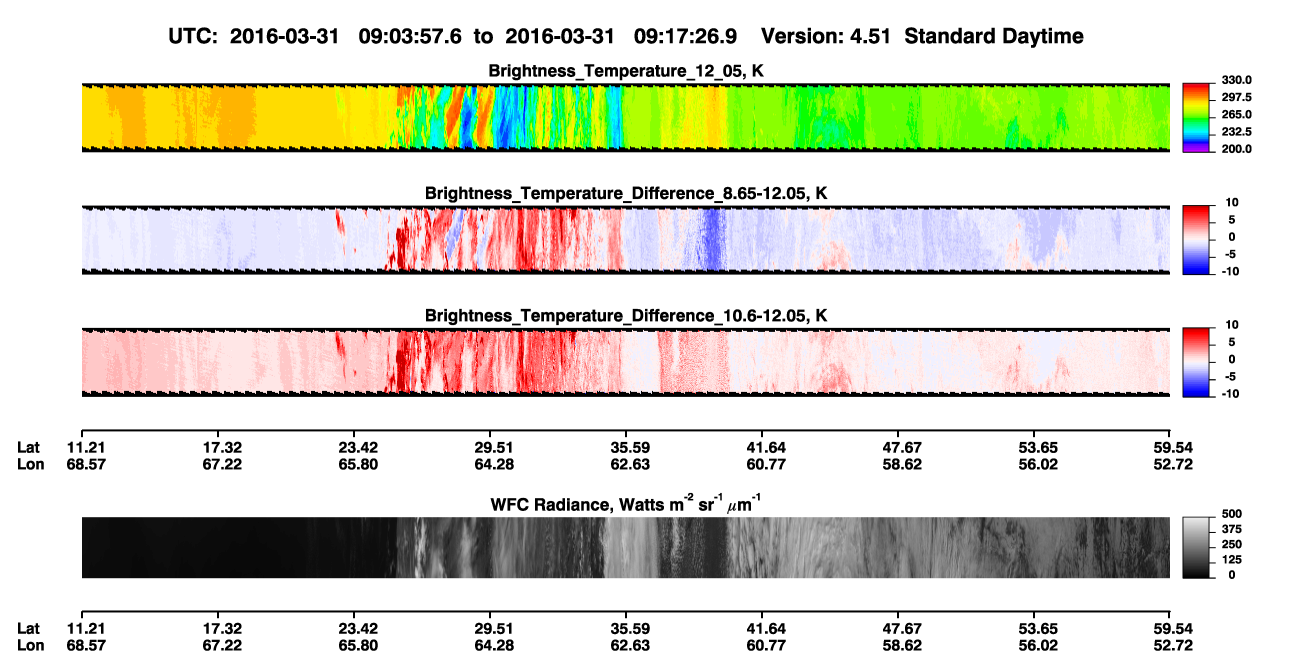Click the upper Lon axis label
This screenshot has height=667, width=1300.
pos(29,463)
